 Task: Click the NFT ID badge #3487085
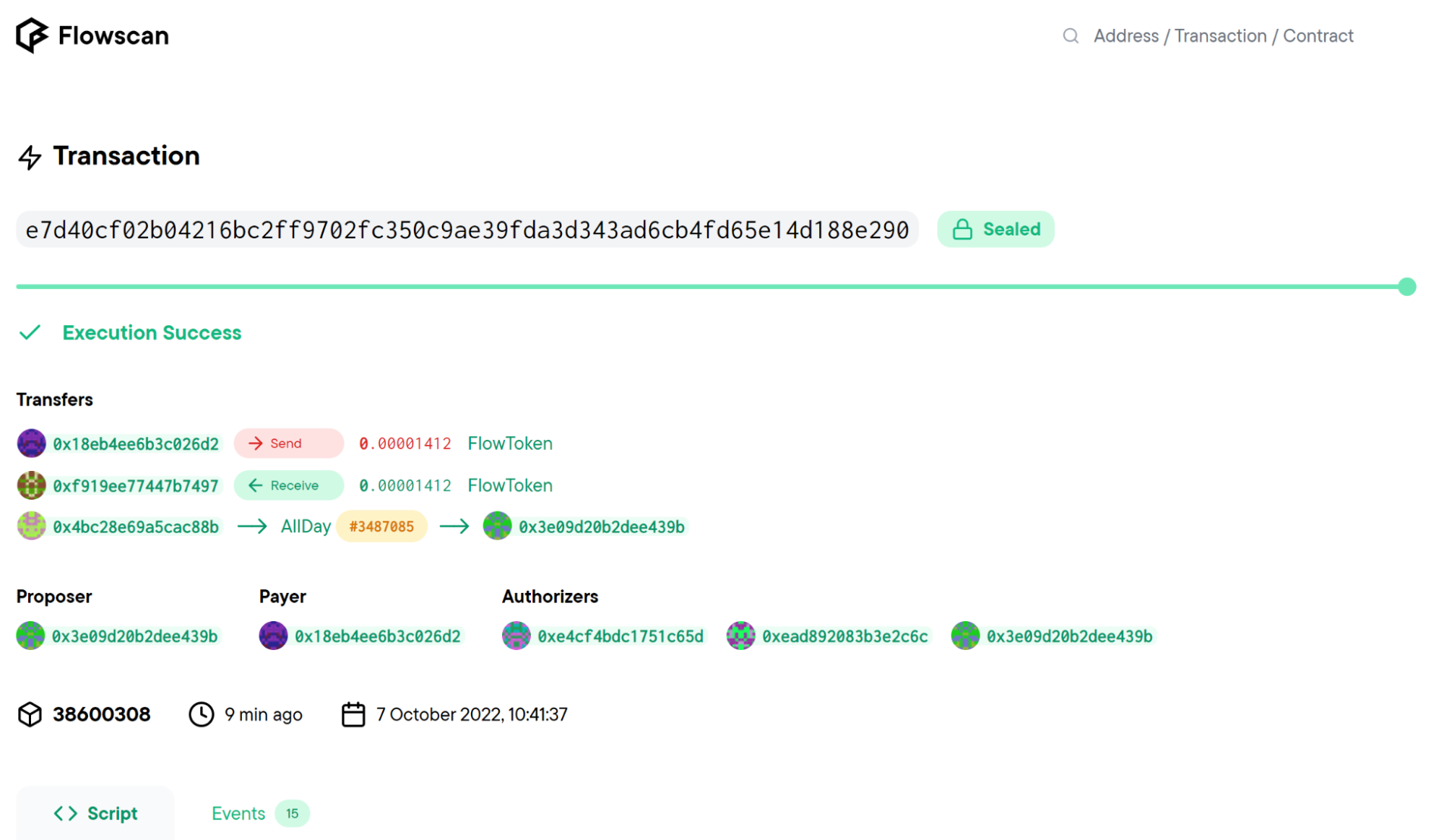tap(381, 527)
